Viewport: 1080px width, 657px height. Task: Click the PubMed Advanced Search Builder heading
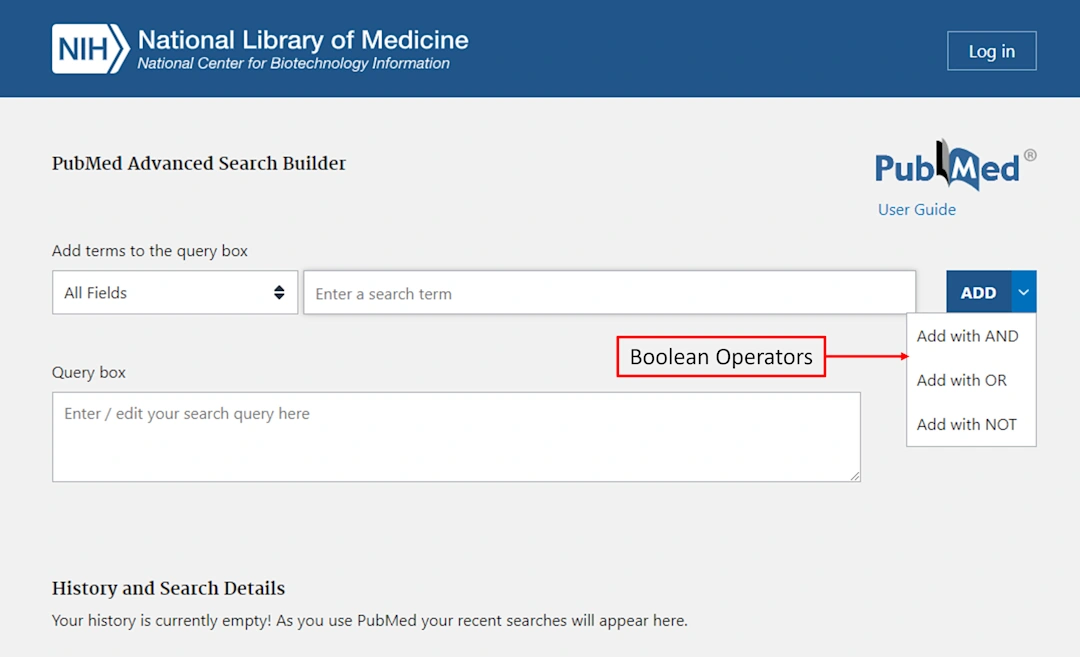coord(198,163)
